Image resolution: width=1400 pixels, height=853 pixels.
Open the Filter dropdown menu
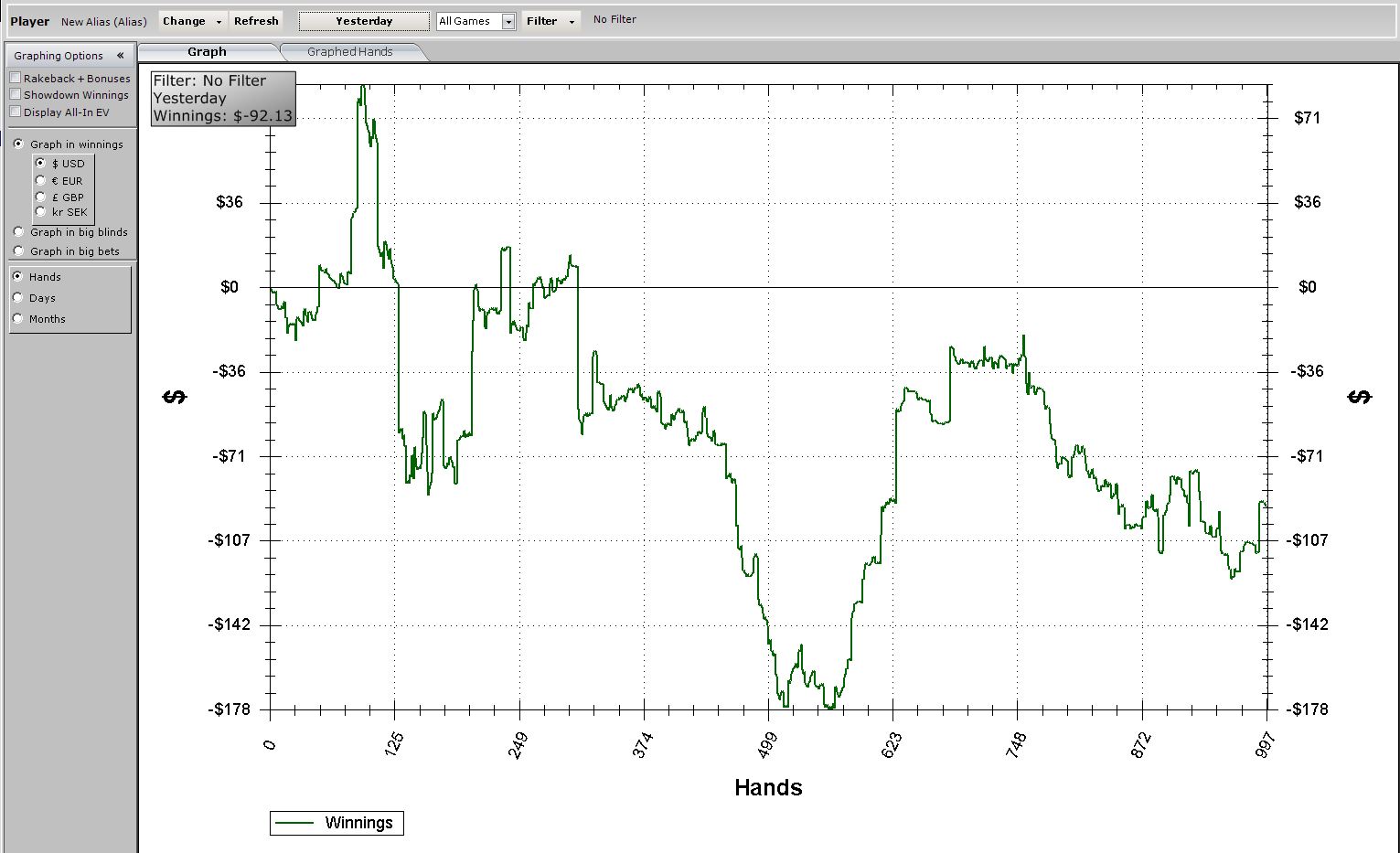coord(550,21)
